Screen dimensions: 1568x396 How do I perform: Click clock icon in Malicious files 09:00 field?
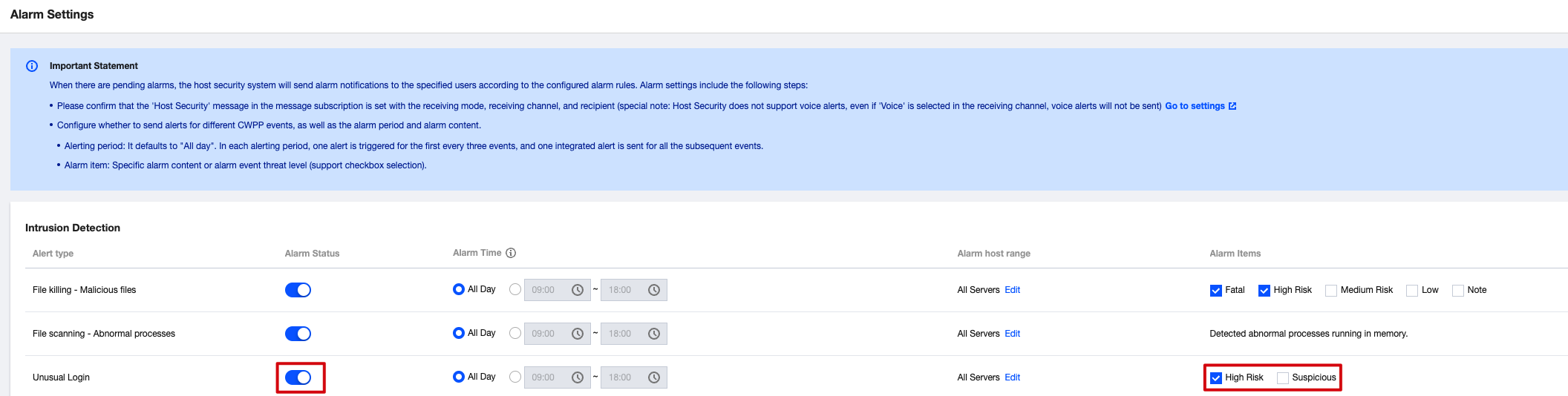[x=578, y=290]
